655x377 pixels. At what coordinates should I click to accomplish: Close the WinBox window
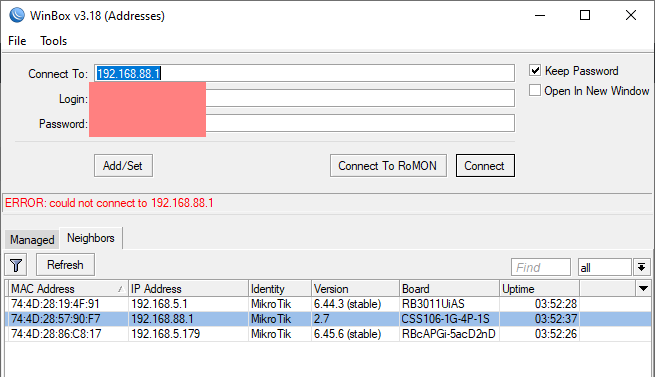point(631,15)
